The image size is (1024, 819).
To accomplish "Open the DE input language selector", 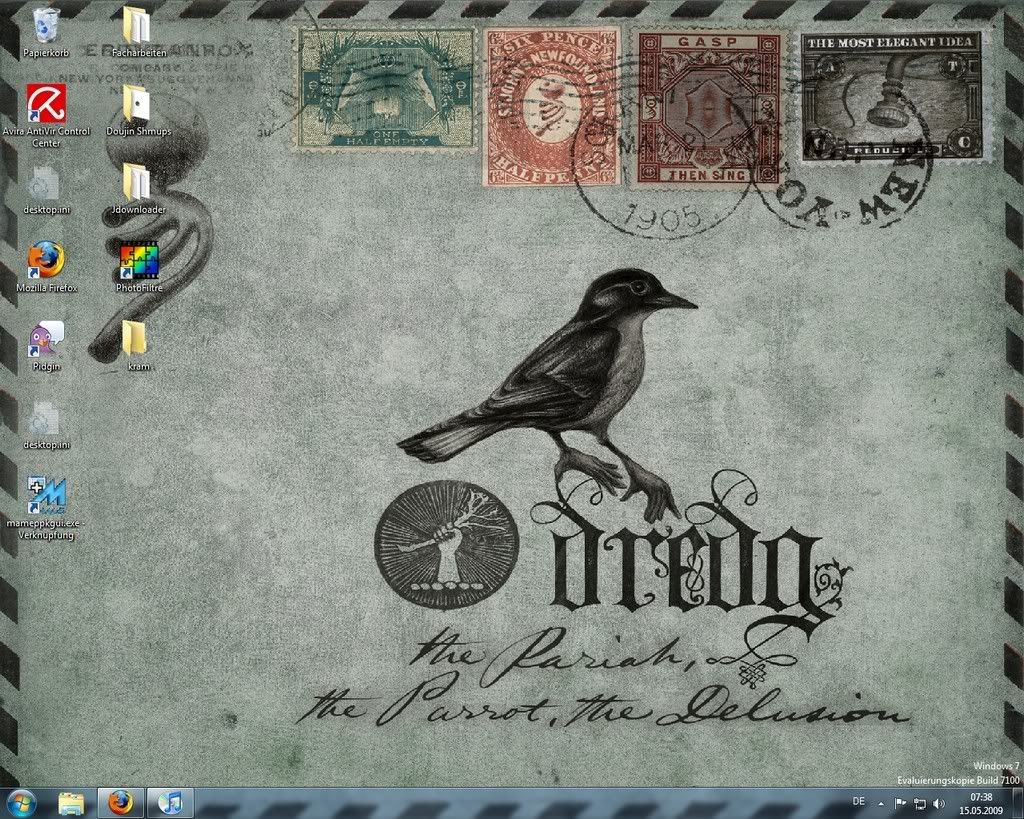I will pos(858,802).
